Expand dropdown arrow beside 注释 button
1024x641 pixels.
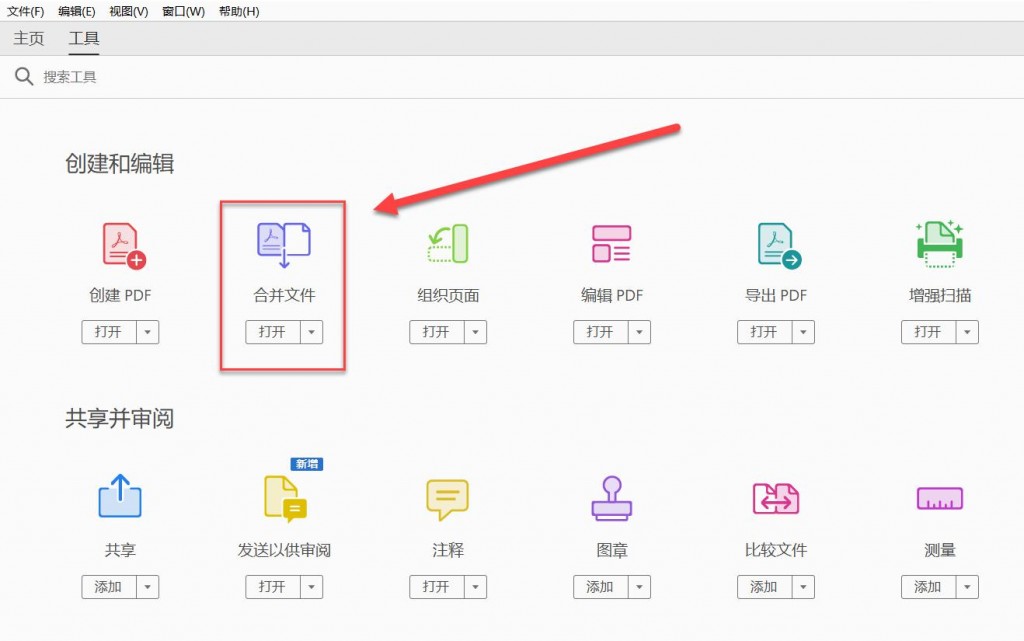pos(475,587)
